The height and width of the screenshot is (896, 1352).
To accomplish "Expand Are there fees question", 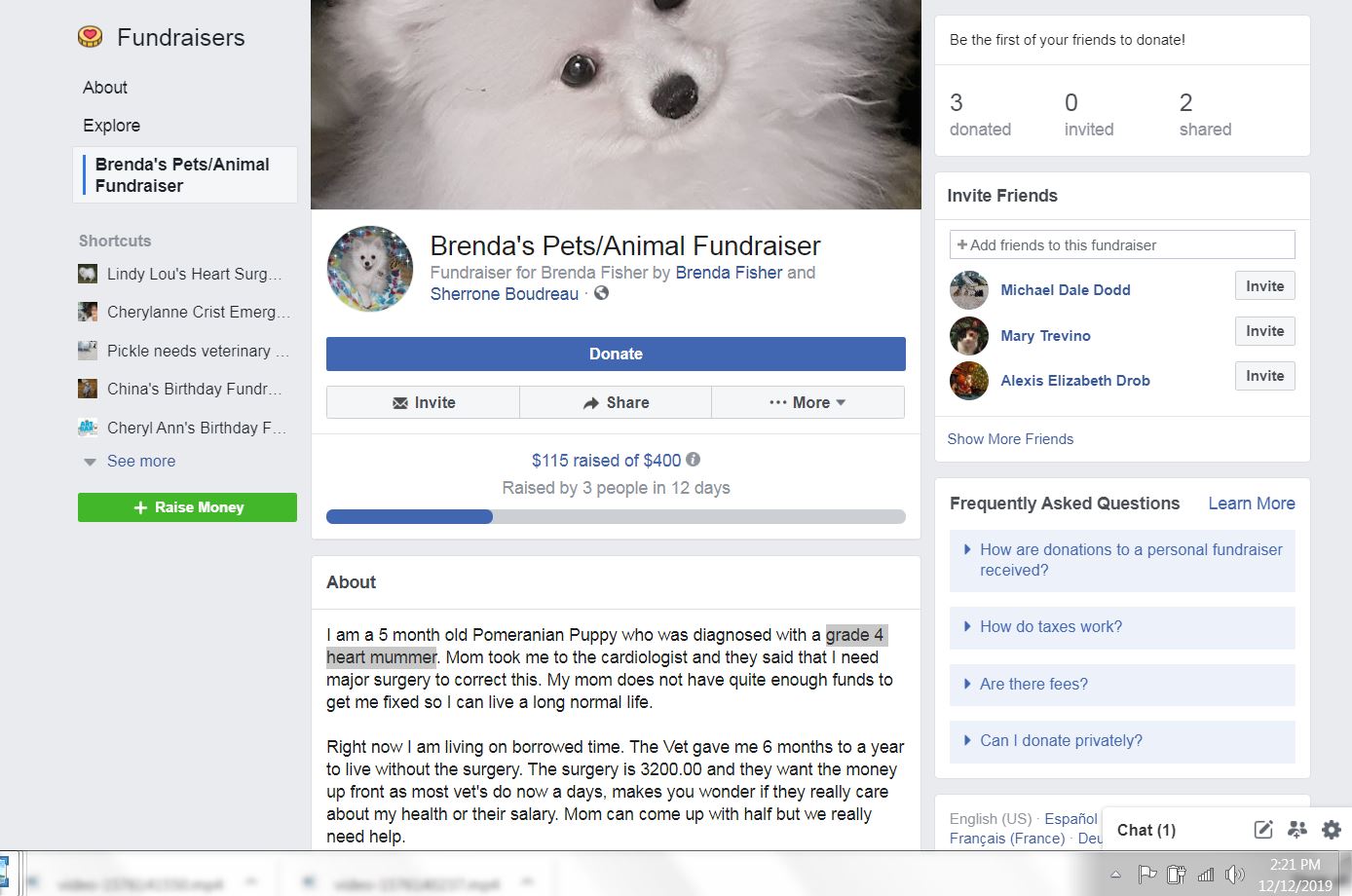I will pos(1122,685).
